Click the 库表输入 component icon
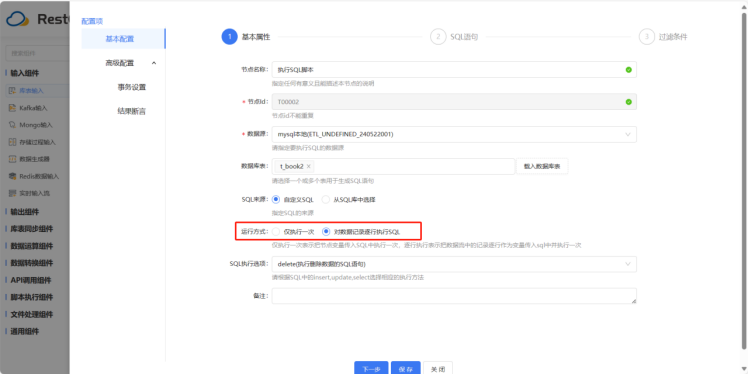Viewport: 748px width, 374px height. (13, 91)
